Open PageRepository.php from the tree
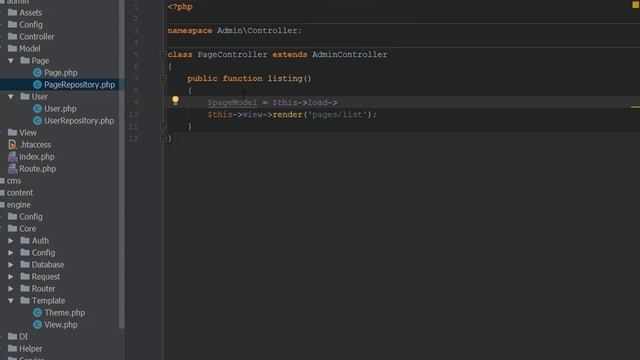 click(80, 84)
